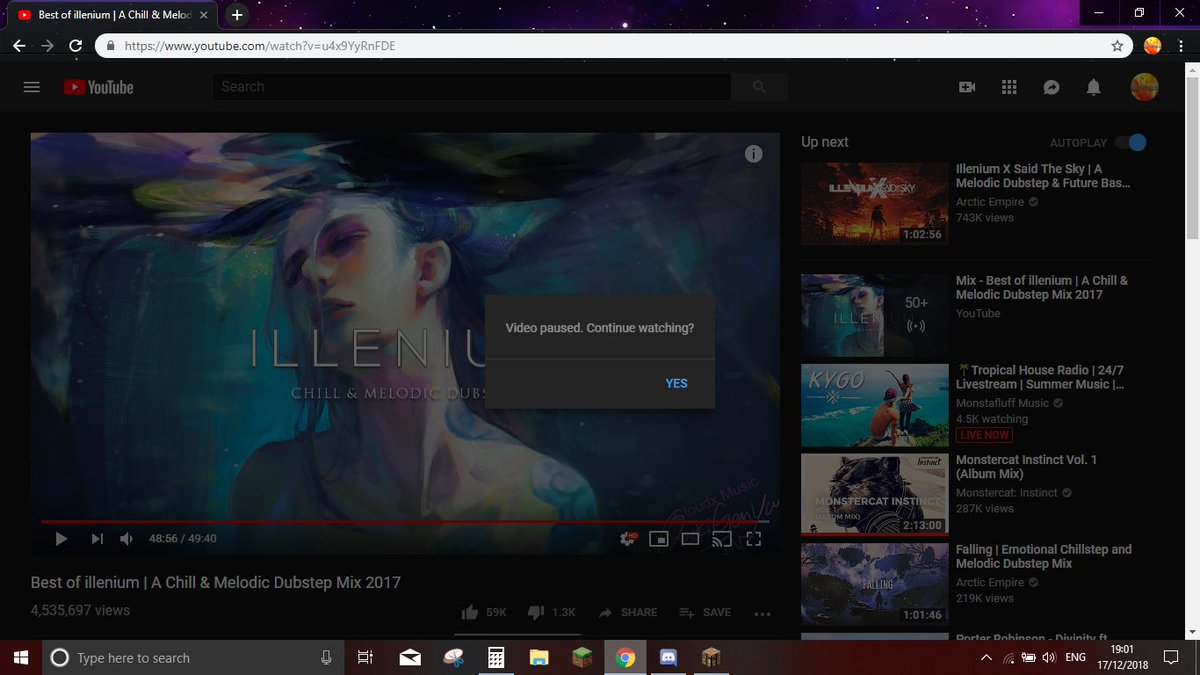The width and height of the screenshot is (1200, 675).
Task: Open File Explorer from the taskbar
Action: coord(539,658)
